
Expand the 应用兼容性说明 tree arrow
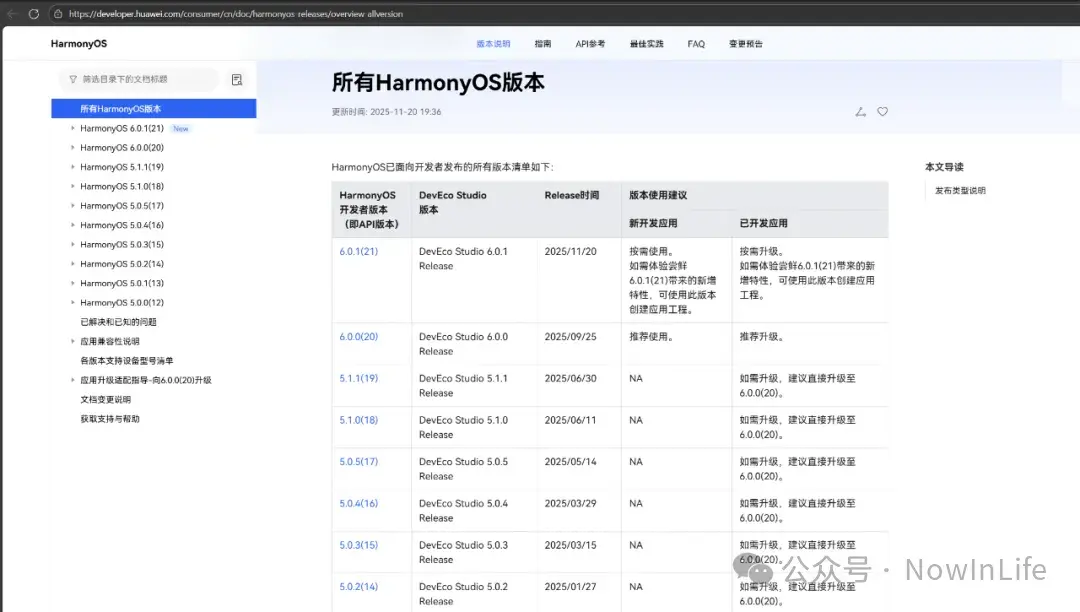72,341
